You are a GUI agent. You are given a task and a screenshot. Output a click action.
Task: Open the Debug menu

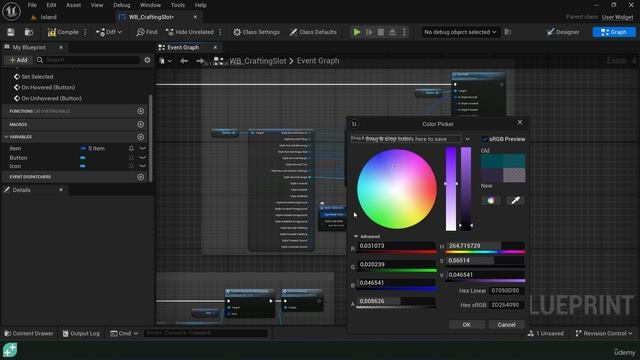(121, 5)
